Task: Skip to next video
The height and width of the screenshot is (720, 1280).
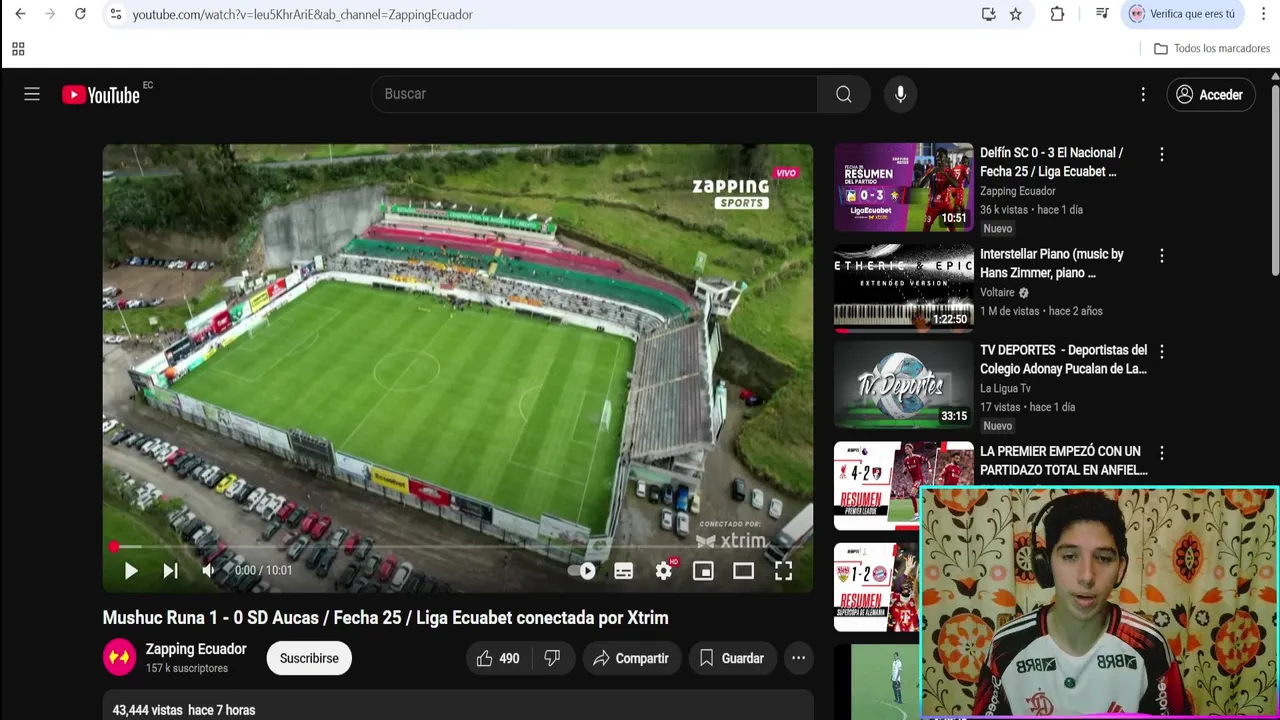Action: coord(170,571)
